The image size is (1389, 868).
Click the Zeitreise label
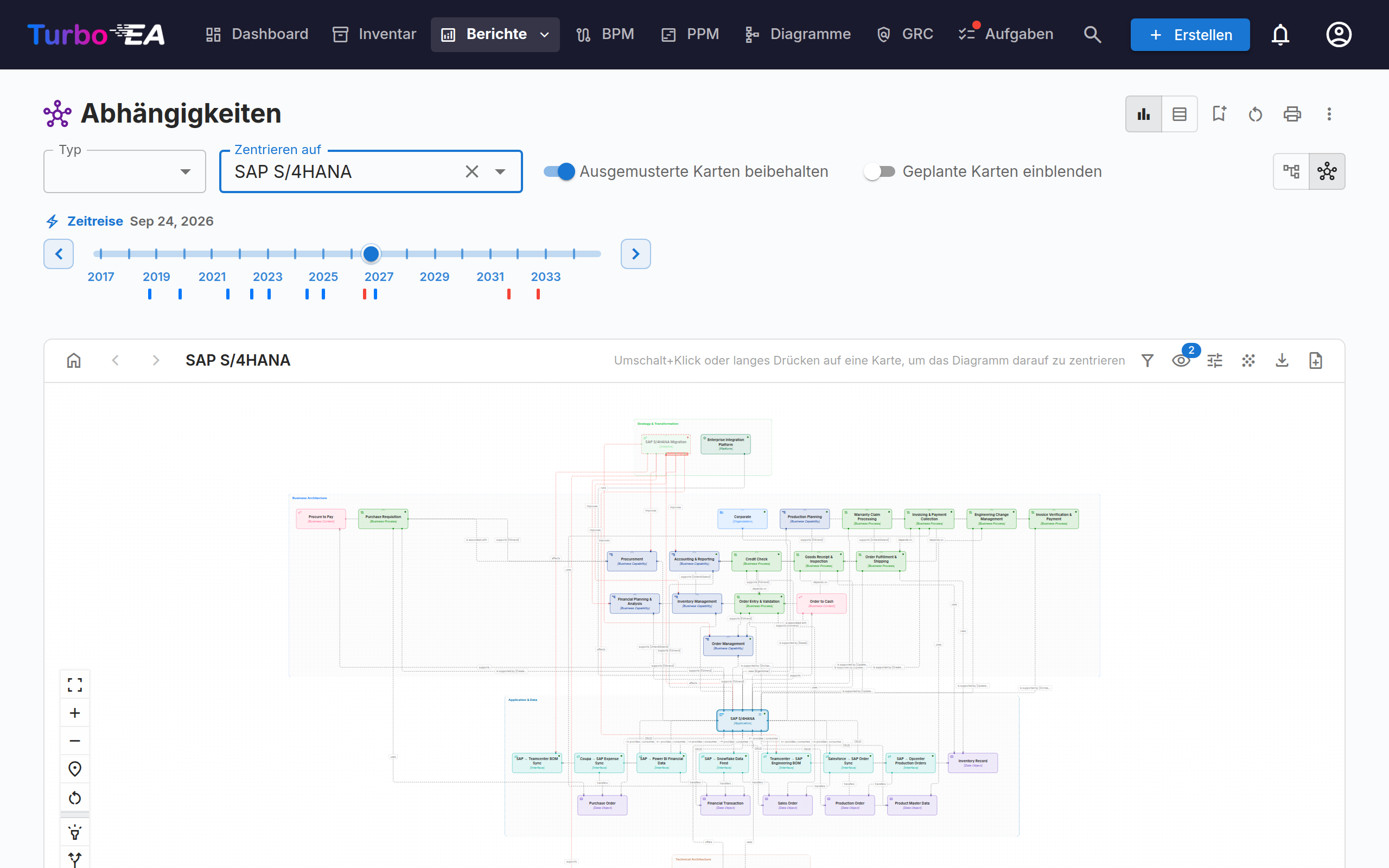[95, 221]
